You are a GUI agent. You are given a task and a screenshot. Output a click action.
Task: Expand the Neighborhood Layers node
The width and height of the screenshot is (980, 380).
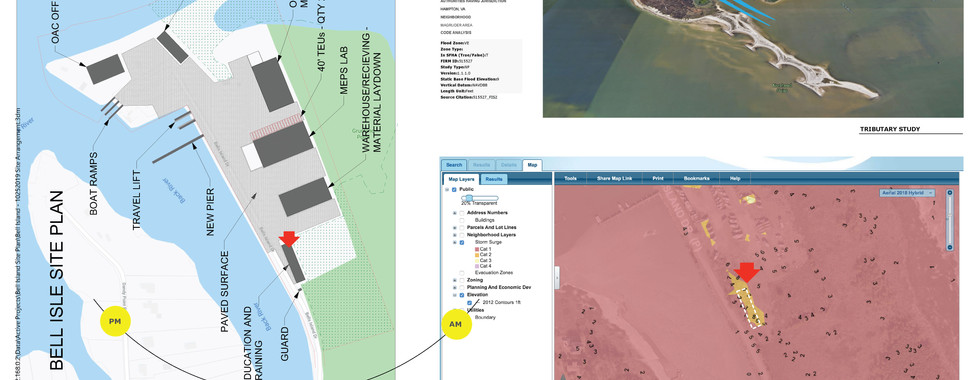pyautogui.click(x=454, y=235)
